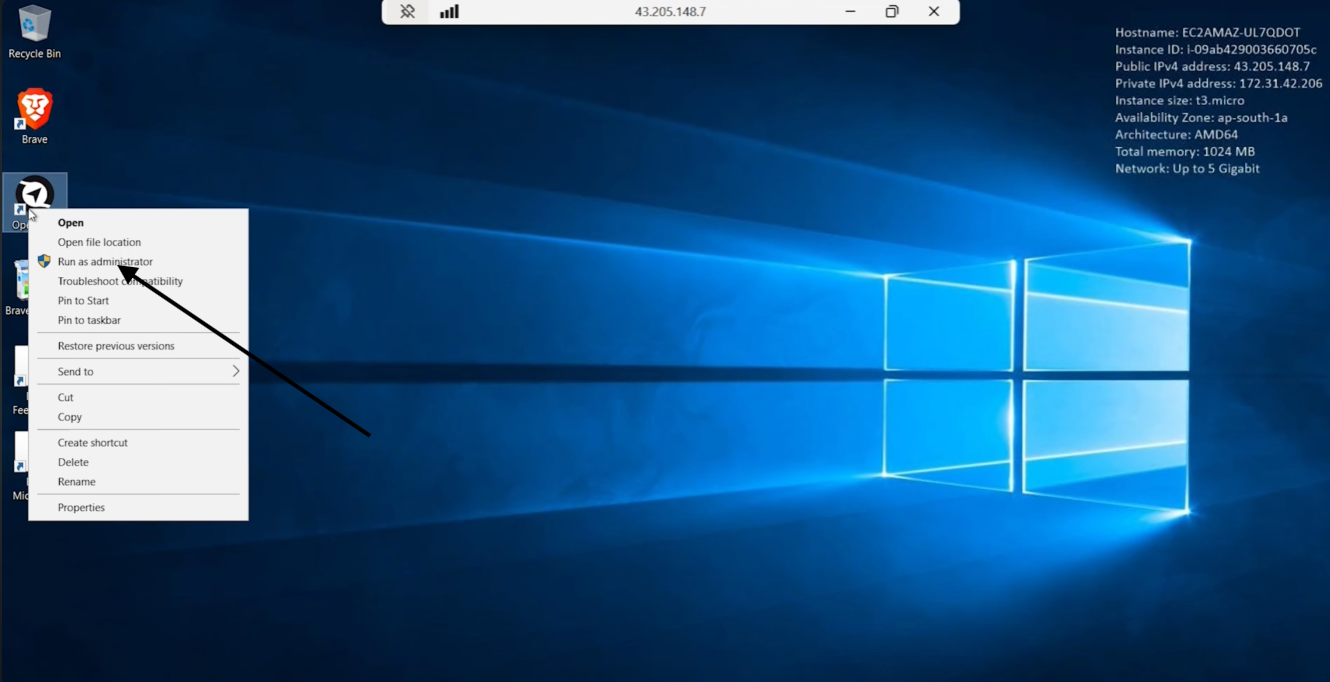Click the shield icon beside Run as administrator
Image resolution: width=1330 pixels, height=682 pixels.
pos(44,261)
